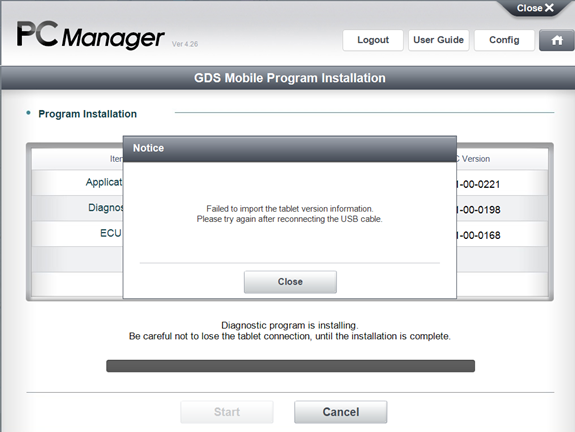The image size is (575, 432).
Task: Click the Version column header
Action: [473, 159]
